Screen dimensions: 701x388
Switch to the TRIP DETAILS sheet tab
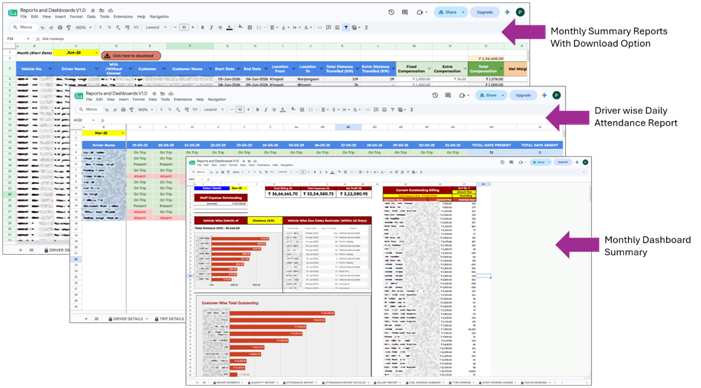tap(170, 319)
